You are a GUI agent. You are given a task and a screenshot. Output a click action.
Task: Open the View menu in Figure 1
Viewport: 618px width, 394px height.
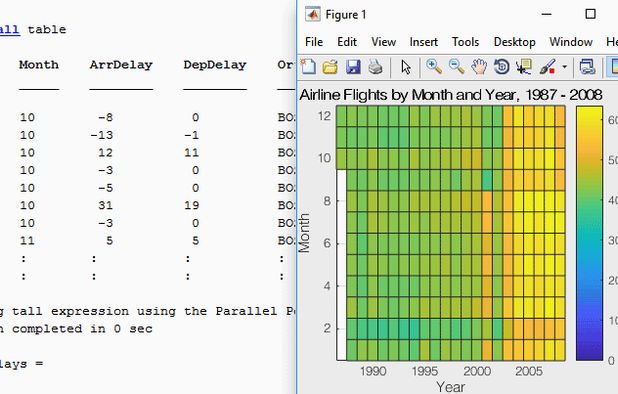click(383, 42)
